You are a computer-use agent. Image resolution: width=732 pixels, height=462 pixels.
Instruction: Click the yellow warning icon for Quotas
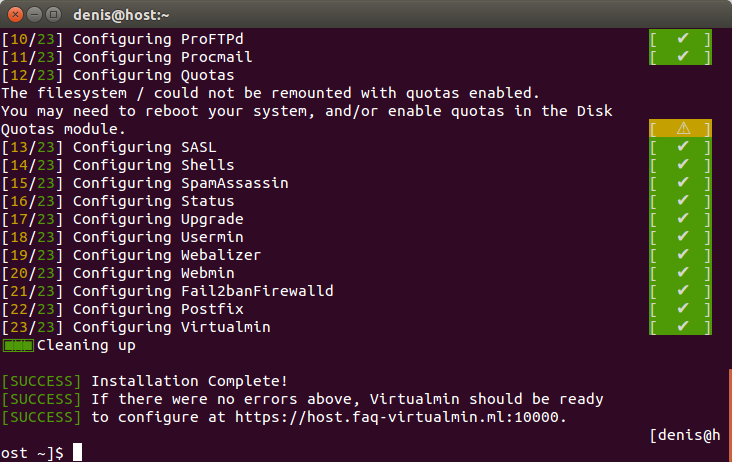683,128
